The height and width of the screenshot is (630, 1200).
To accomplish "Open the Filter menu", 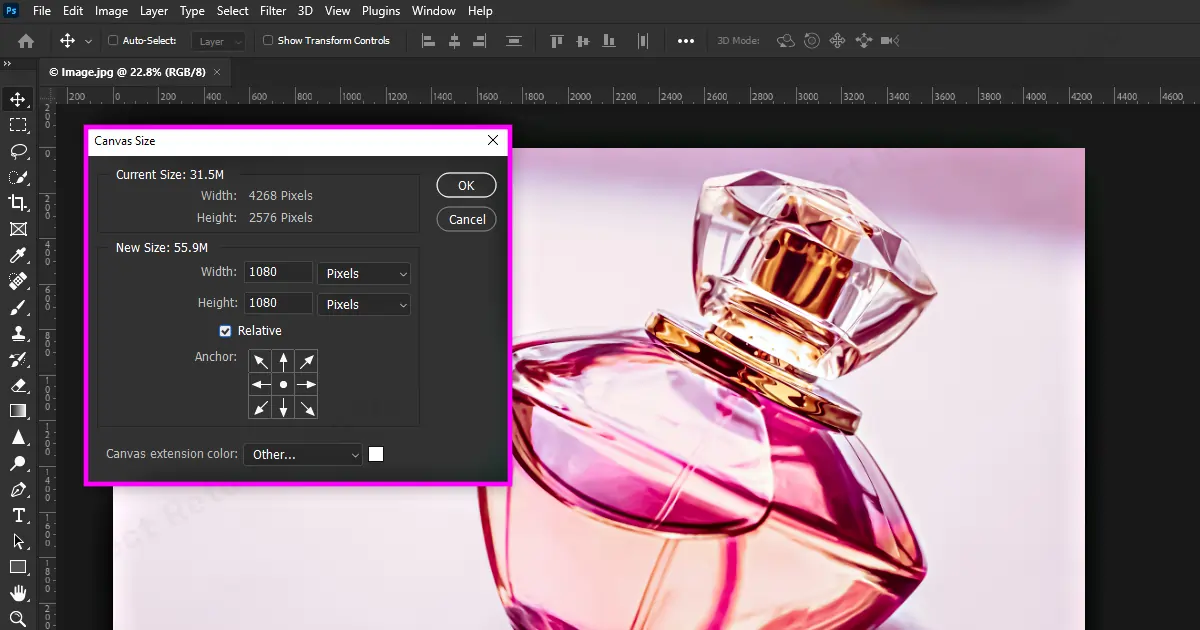I will coord(271,11).
